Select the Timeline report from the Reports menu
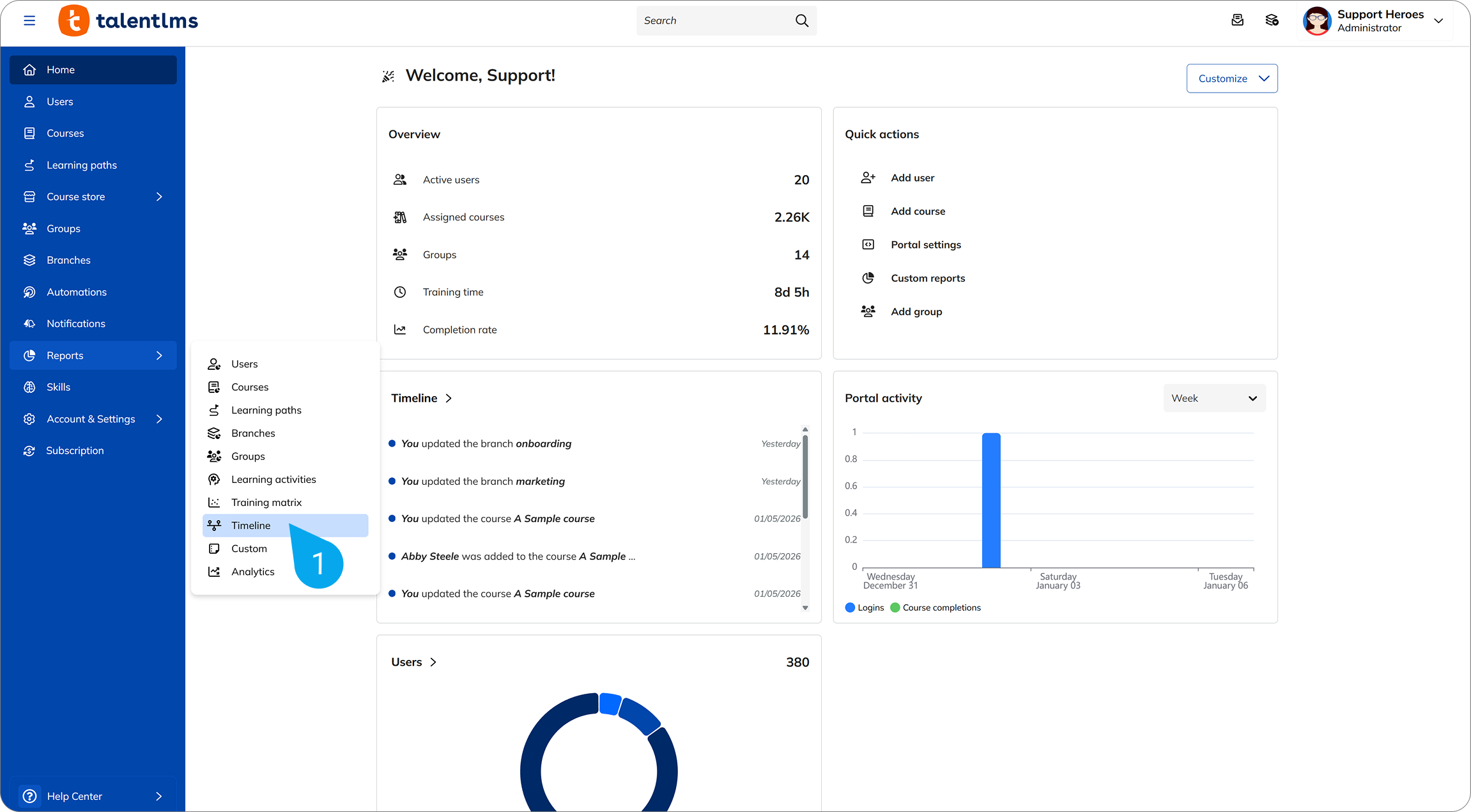1471x812 pixels. click(x=250, y=525)
